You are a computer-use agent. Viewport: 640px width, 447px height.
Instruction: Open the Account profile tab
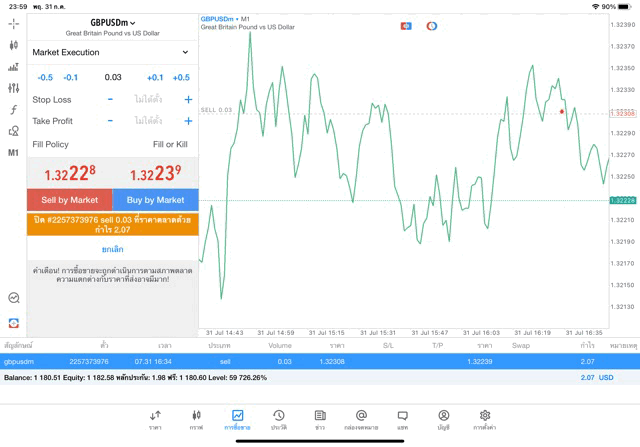[443, 419]
